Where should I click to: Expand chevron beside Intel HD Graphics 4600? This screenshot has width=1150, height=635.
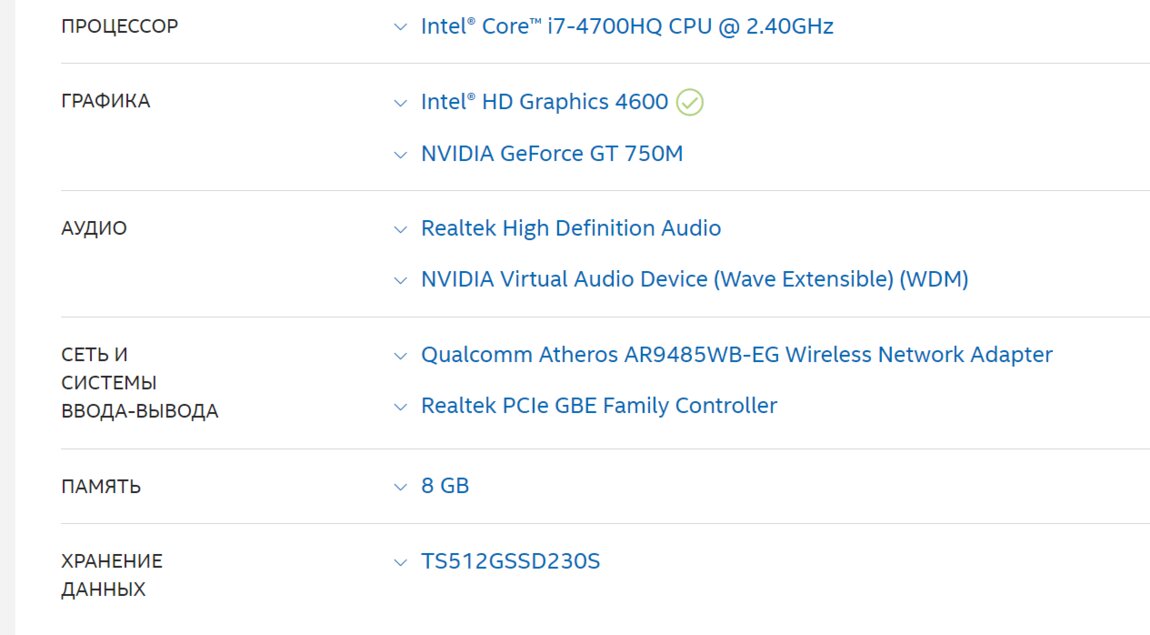tap(401, 103)
